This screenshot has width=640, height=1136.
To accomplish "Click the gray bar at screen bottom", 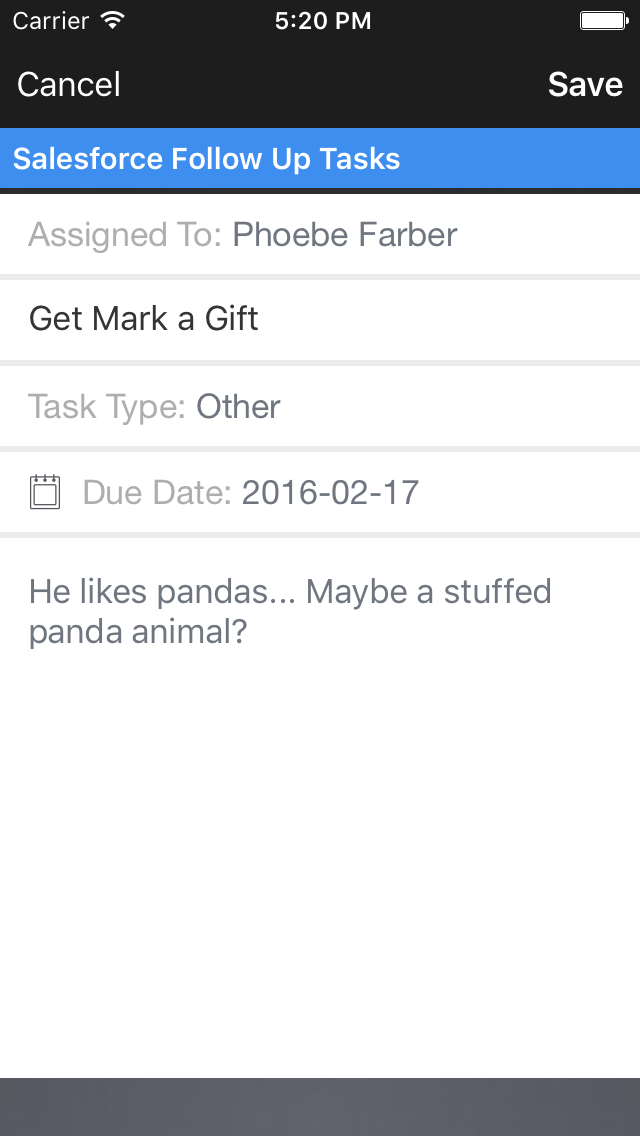I will pos(320,1106).
